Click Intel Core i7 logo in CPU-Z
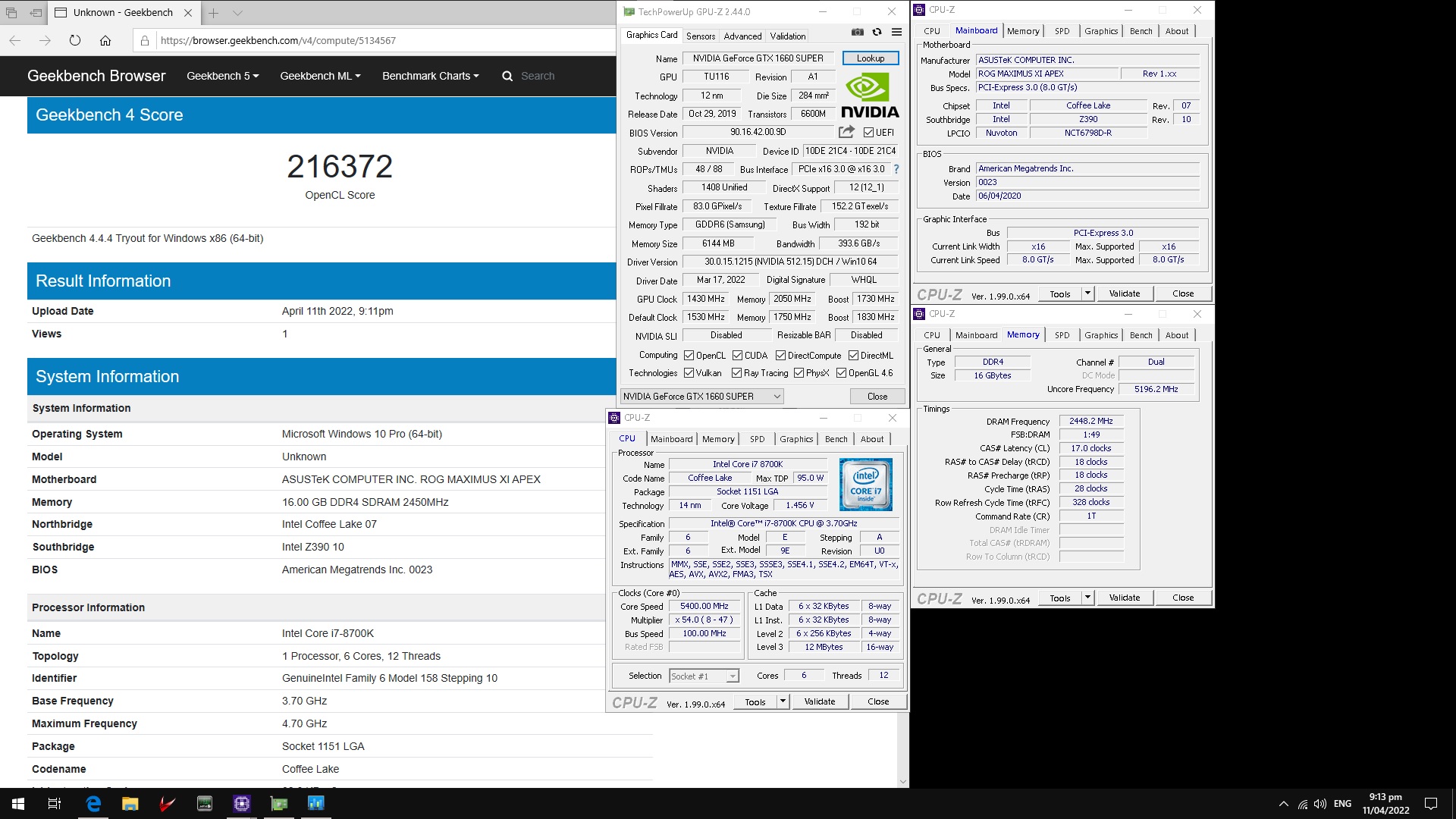The image size is (1456, 819). (x=865, y=485)
